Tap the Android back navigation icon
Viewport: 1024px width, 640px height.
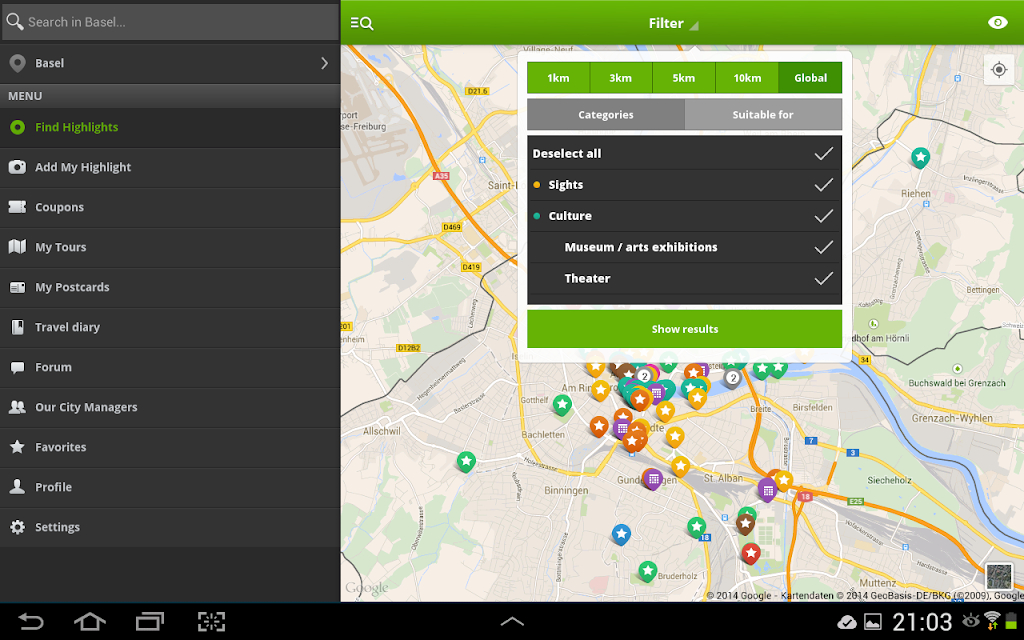(30, 621)
